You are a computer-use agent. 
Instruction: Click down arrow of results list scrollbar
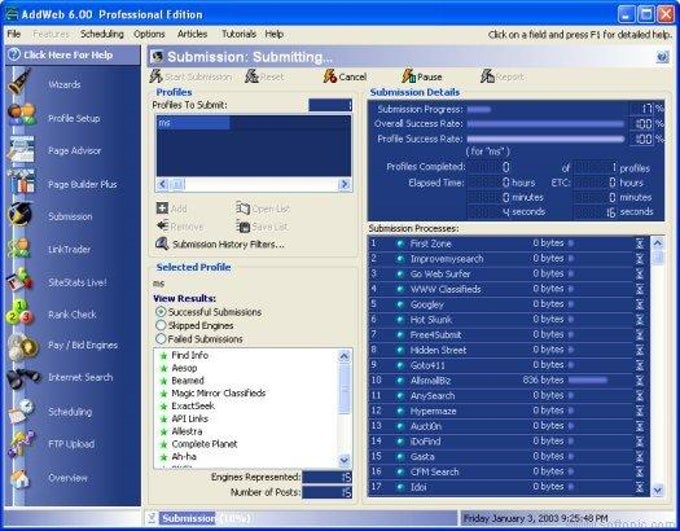(344, 460)
